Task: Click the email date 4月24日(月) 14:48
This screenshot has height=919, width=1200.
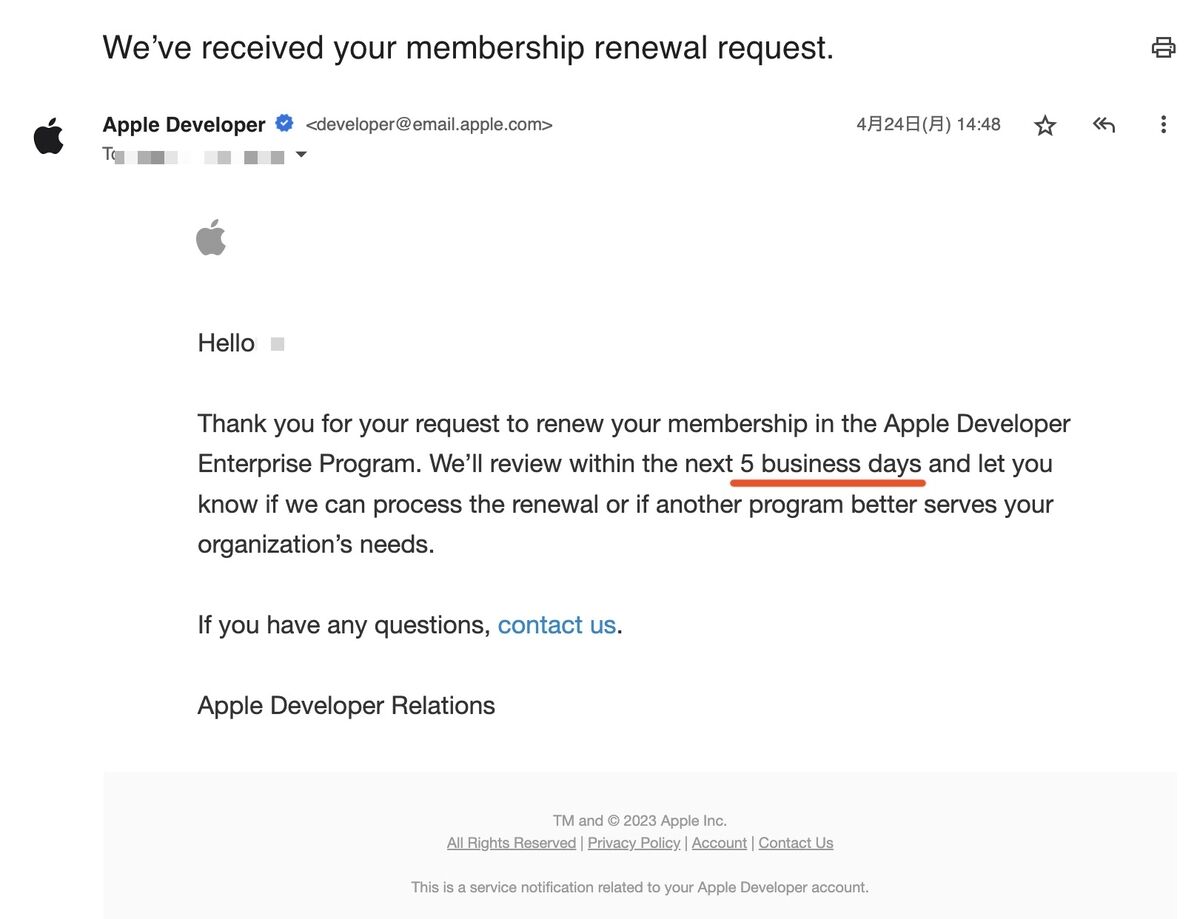Action: tap(928, 124)
